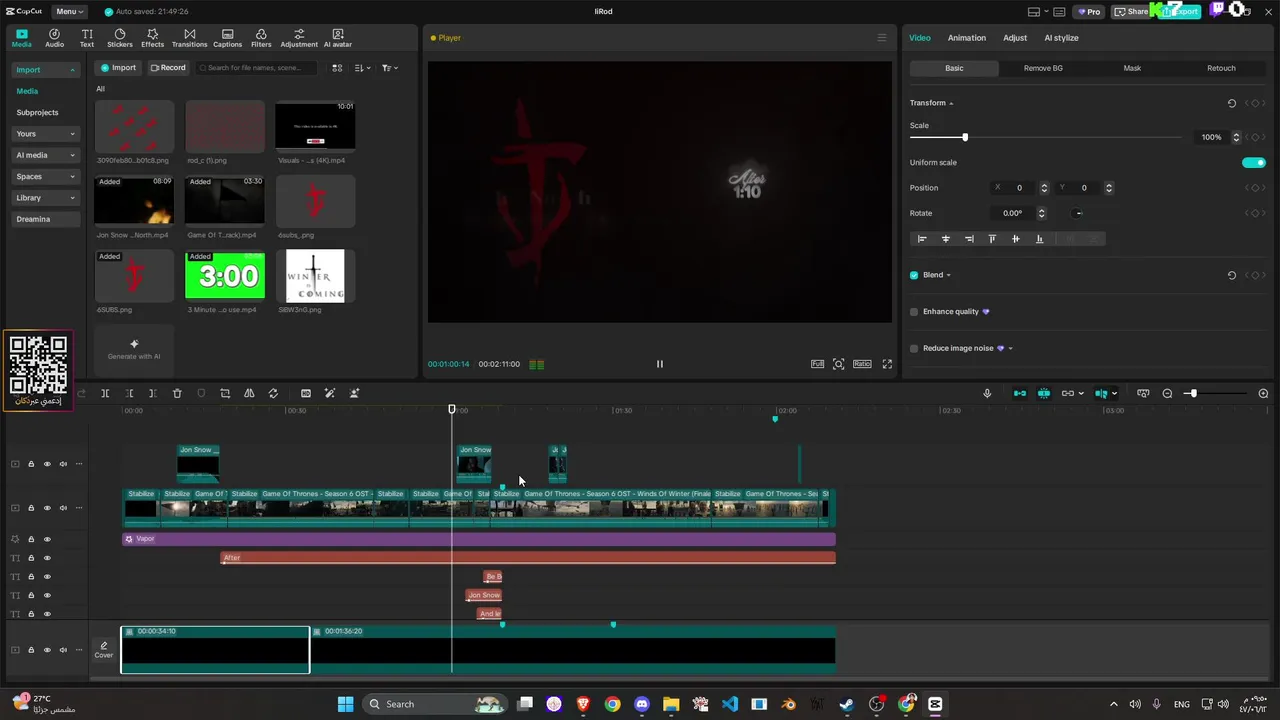Mute the Stabilize video track
Image resolution: width=1280 pixels, height=720 pixels.
pos(63,508)
